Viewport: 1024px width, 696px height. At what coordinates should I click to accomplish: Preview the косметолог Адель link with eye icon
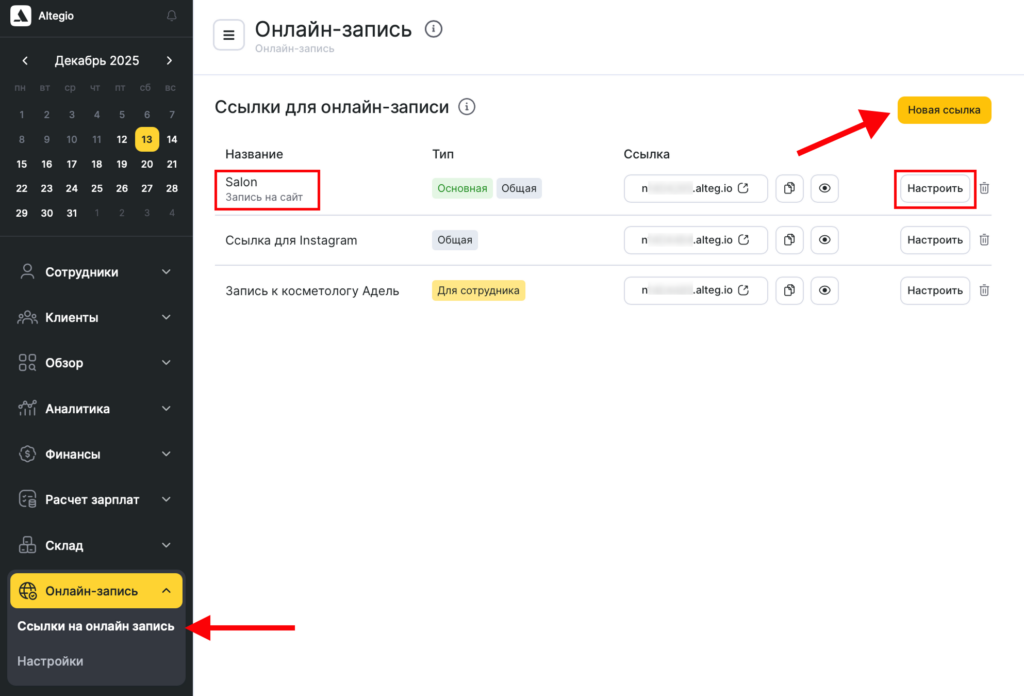pos(824,290)
